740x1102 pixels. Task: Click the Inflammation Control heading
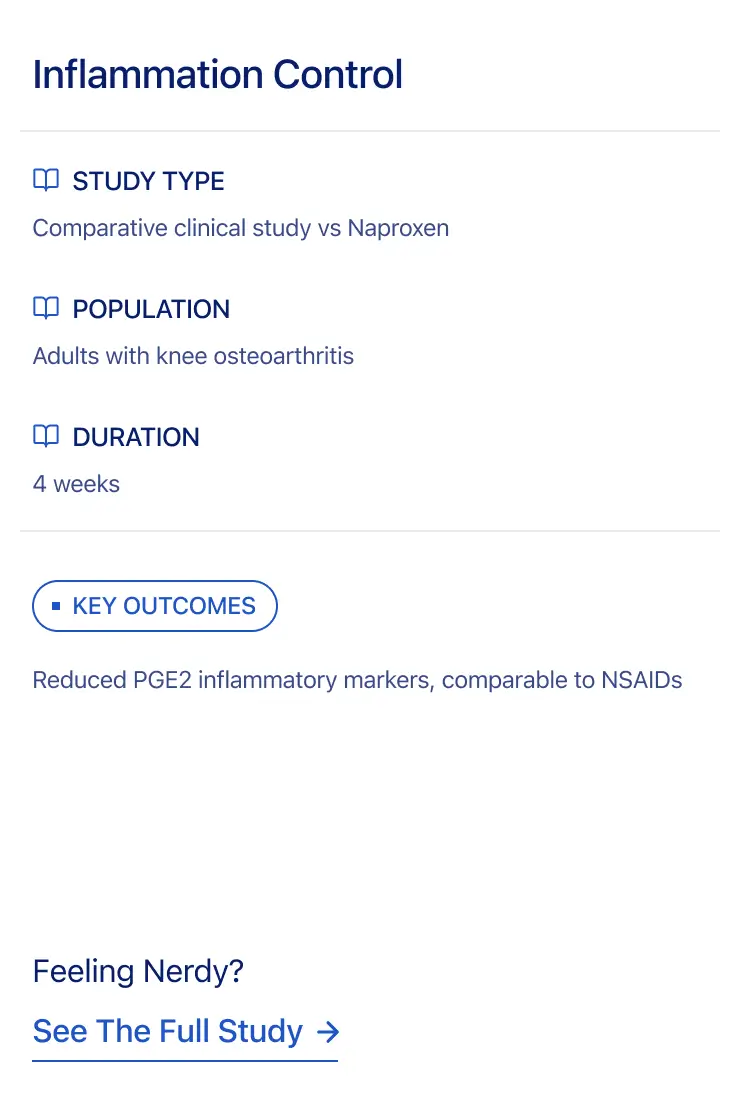(x=218, y=75)
